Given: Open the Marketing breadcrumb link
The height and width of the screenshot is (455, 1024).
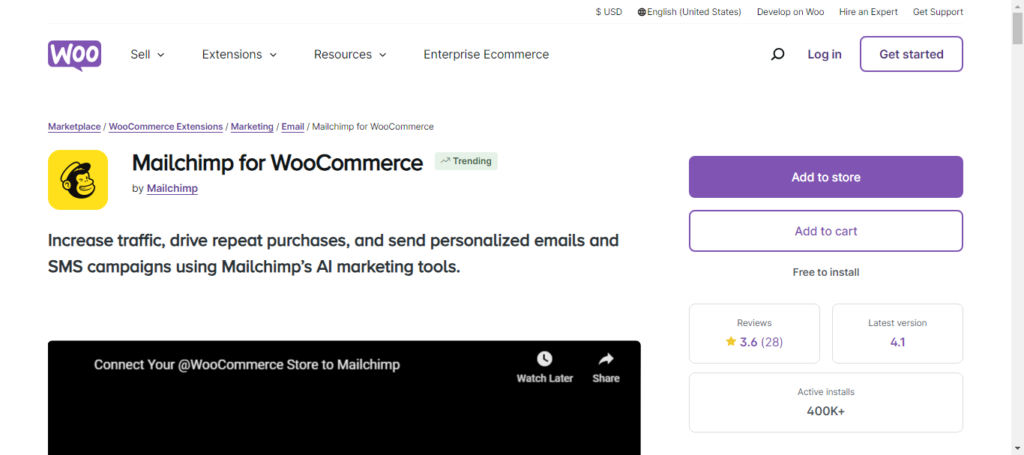Looking at the screenshot, I should click(252, 127).
